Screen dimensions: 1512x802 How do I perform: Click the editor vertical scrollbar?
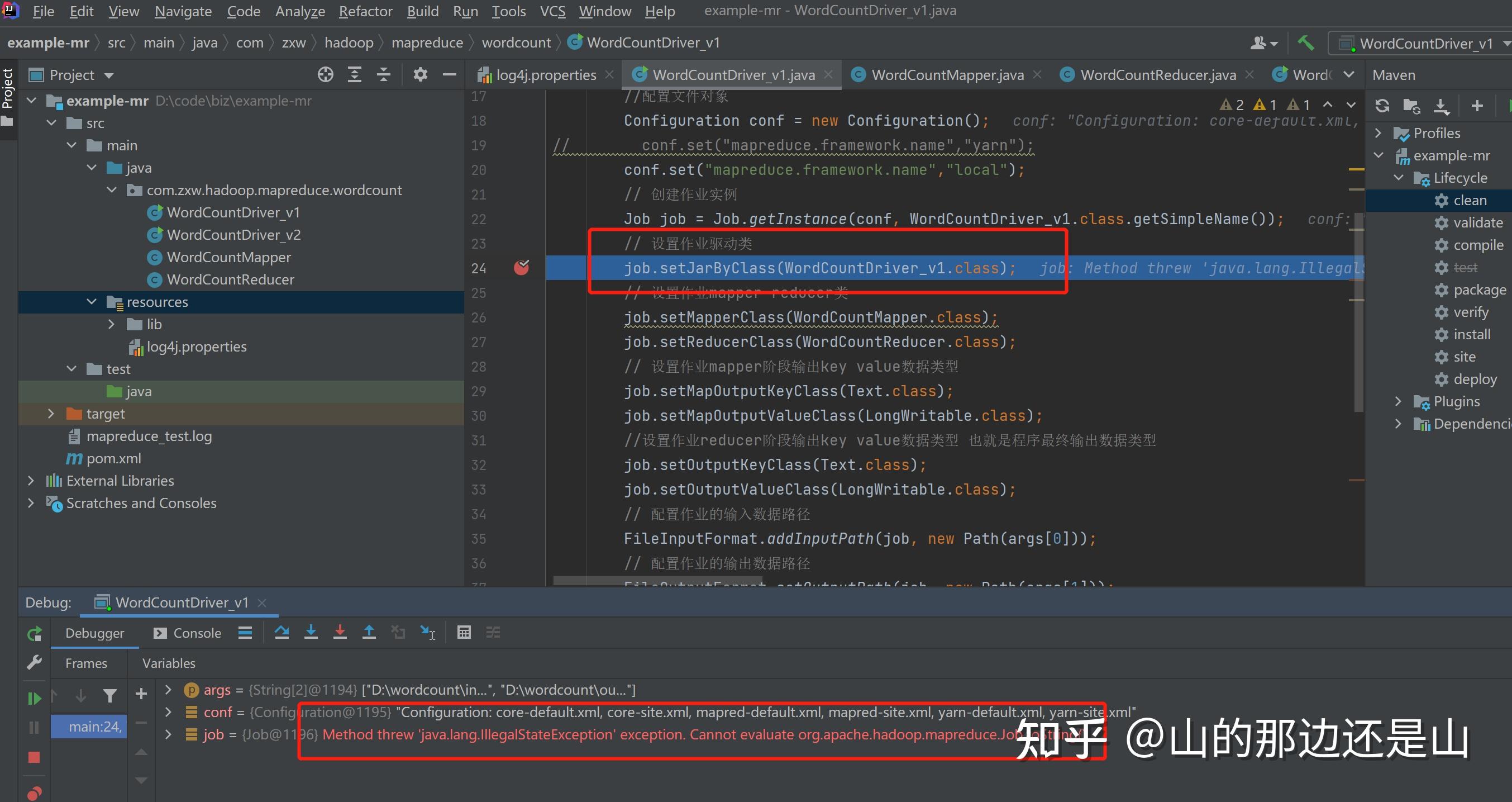1358,311
